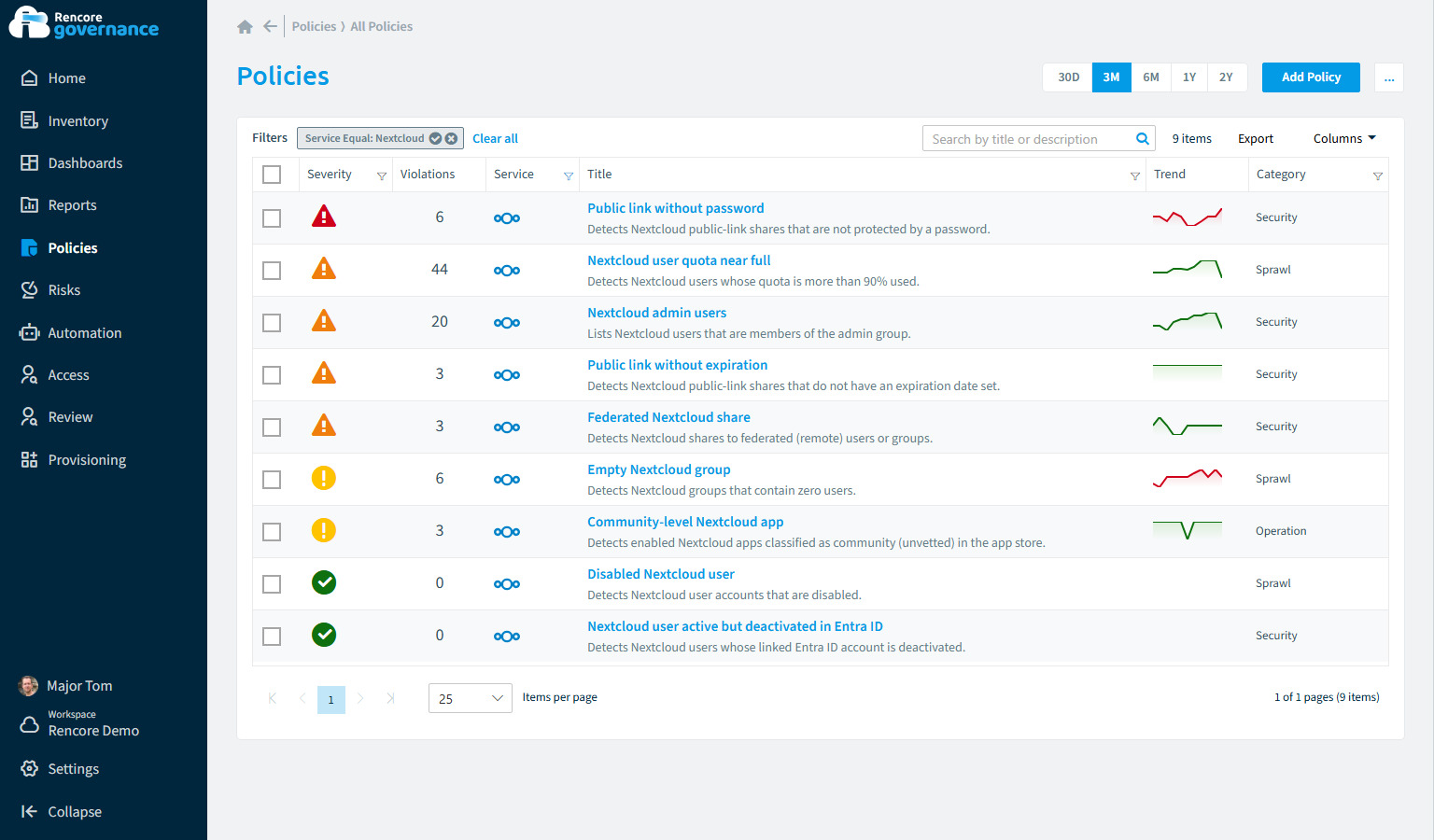Click the home breadcrumb icon

(245, 27)
